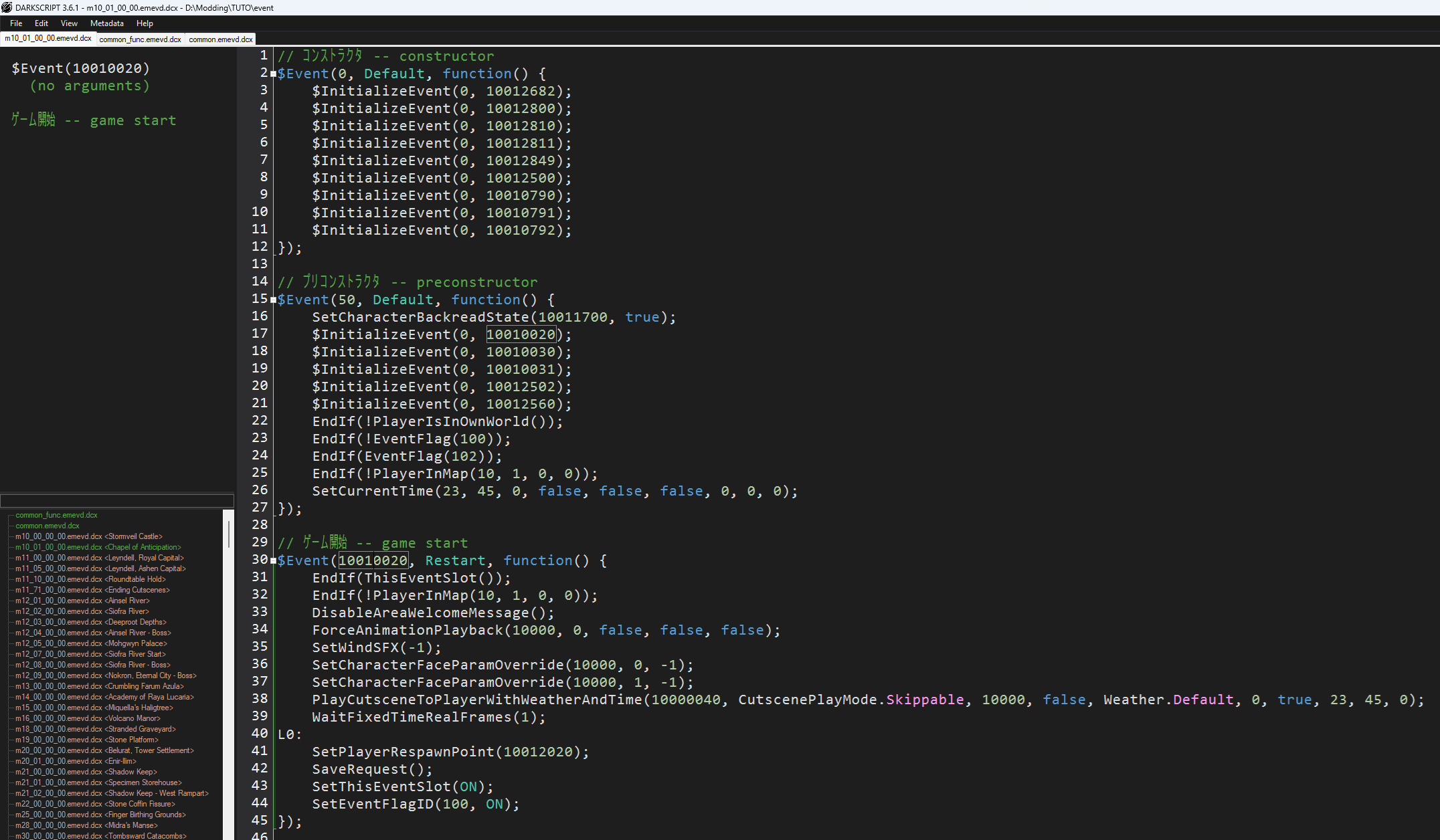Viewport: 1440px width, 840px height.
Task: Open Siofra River Start event file
Action: [90, 654]
